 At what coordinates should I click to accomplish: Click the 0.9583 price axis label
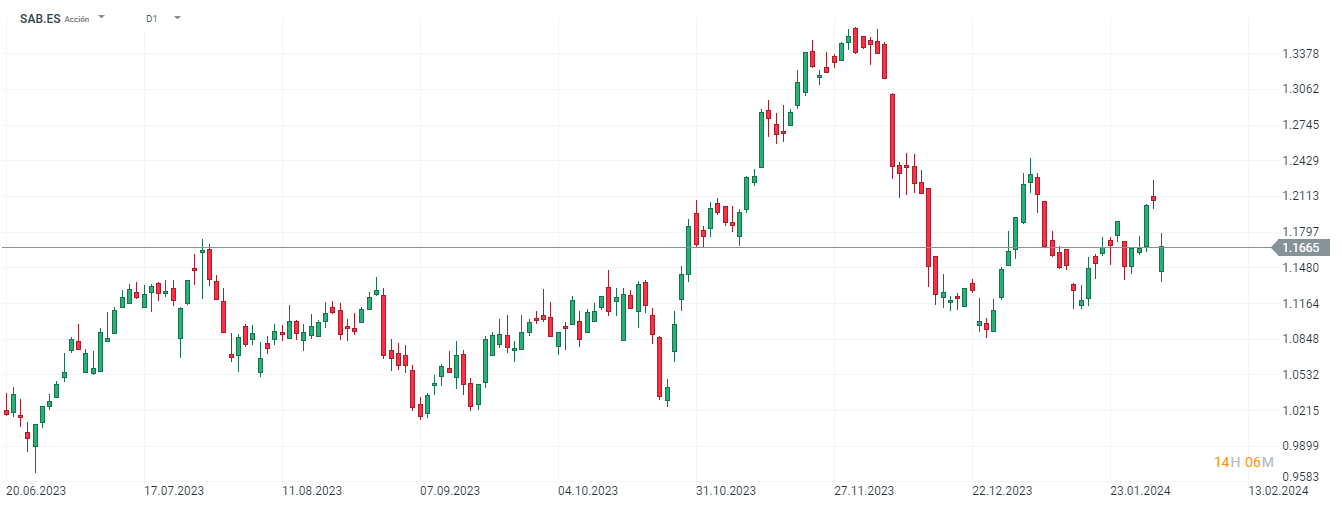pos(1301,477)
